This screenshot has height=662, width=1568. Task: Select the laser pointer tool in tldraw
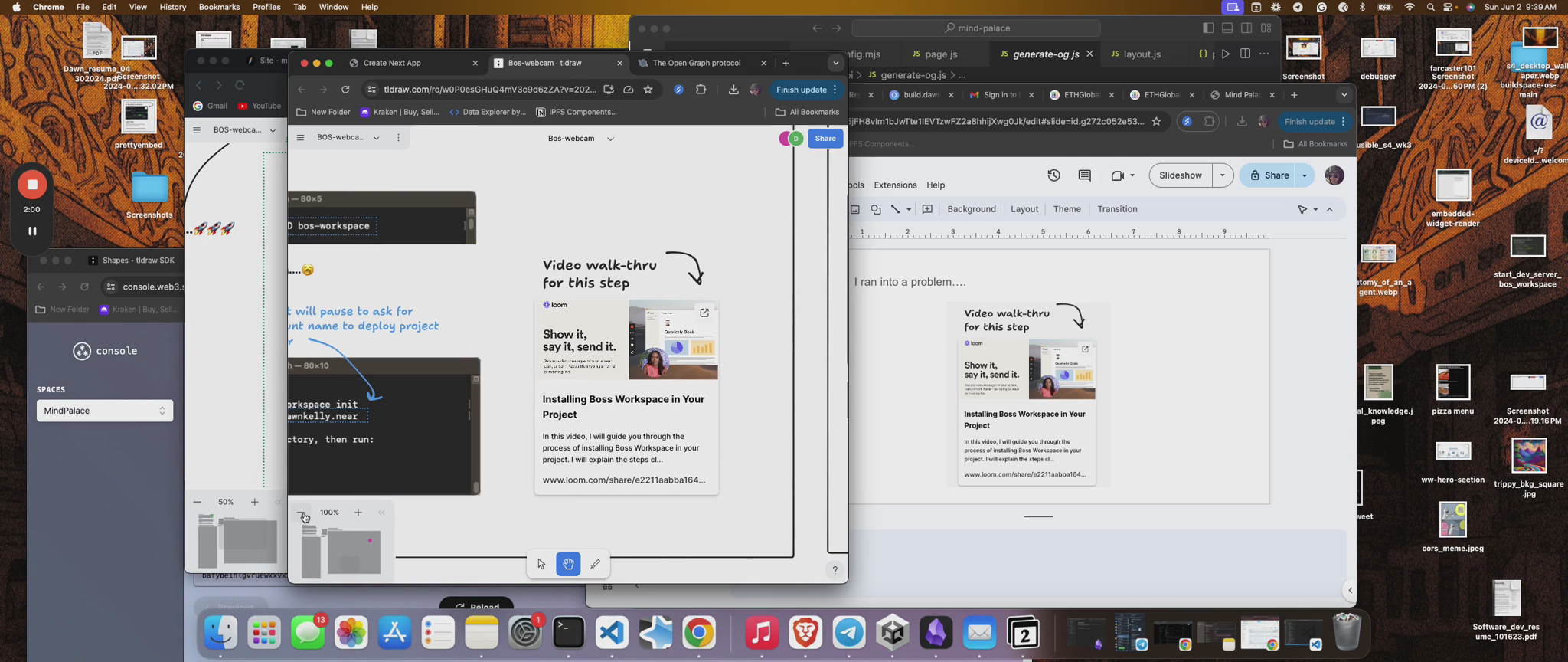(x=596, y=565)
